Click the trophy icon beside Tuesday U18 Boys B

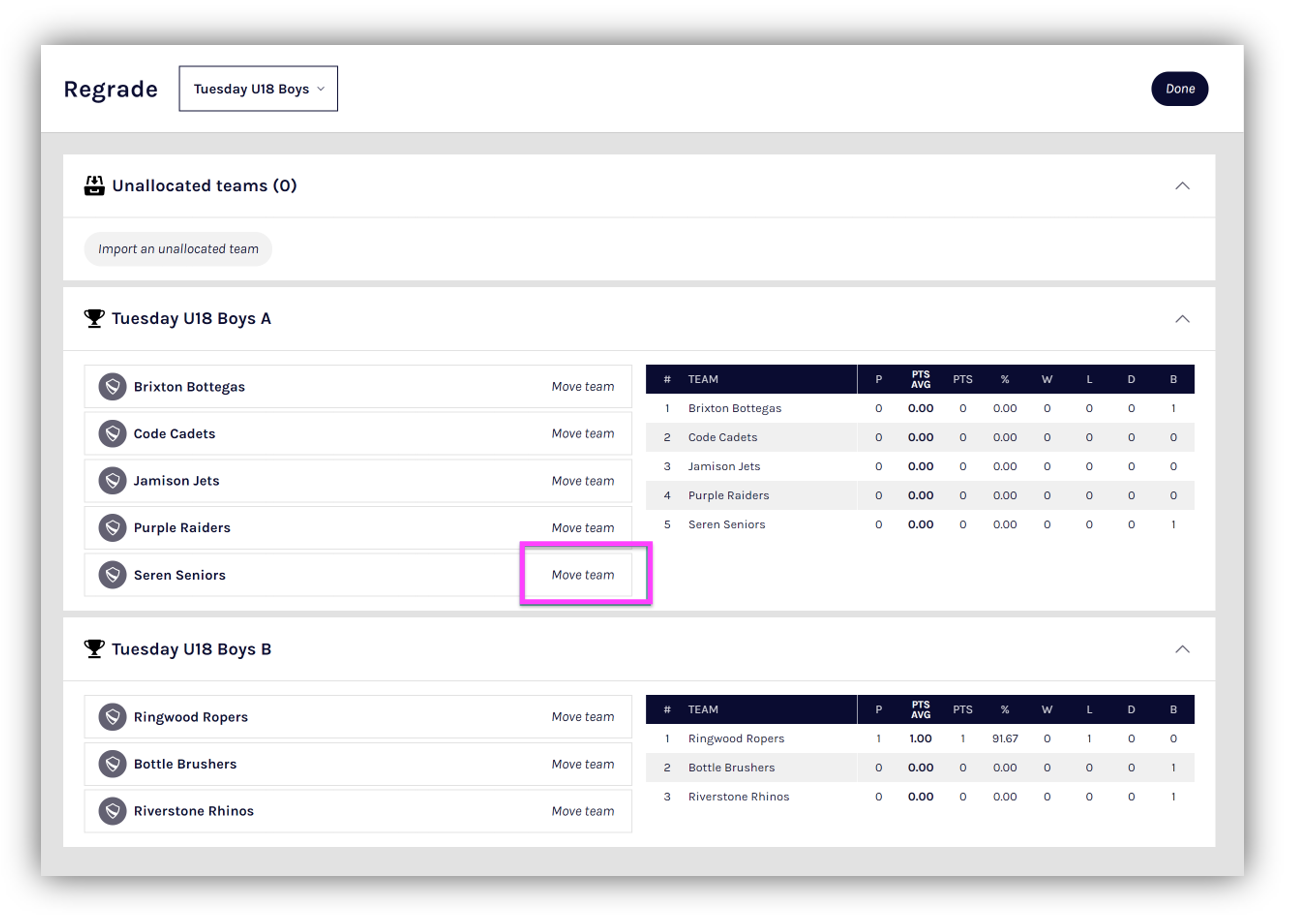pyautogui.click(x=94, y=649)
